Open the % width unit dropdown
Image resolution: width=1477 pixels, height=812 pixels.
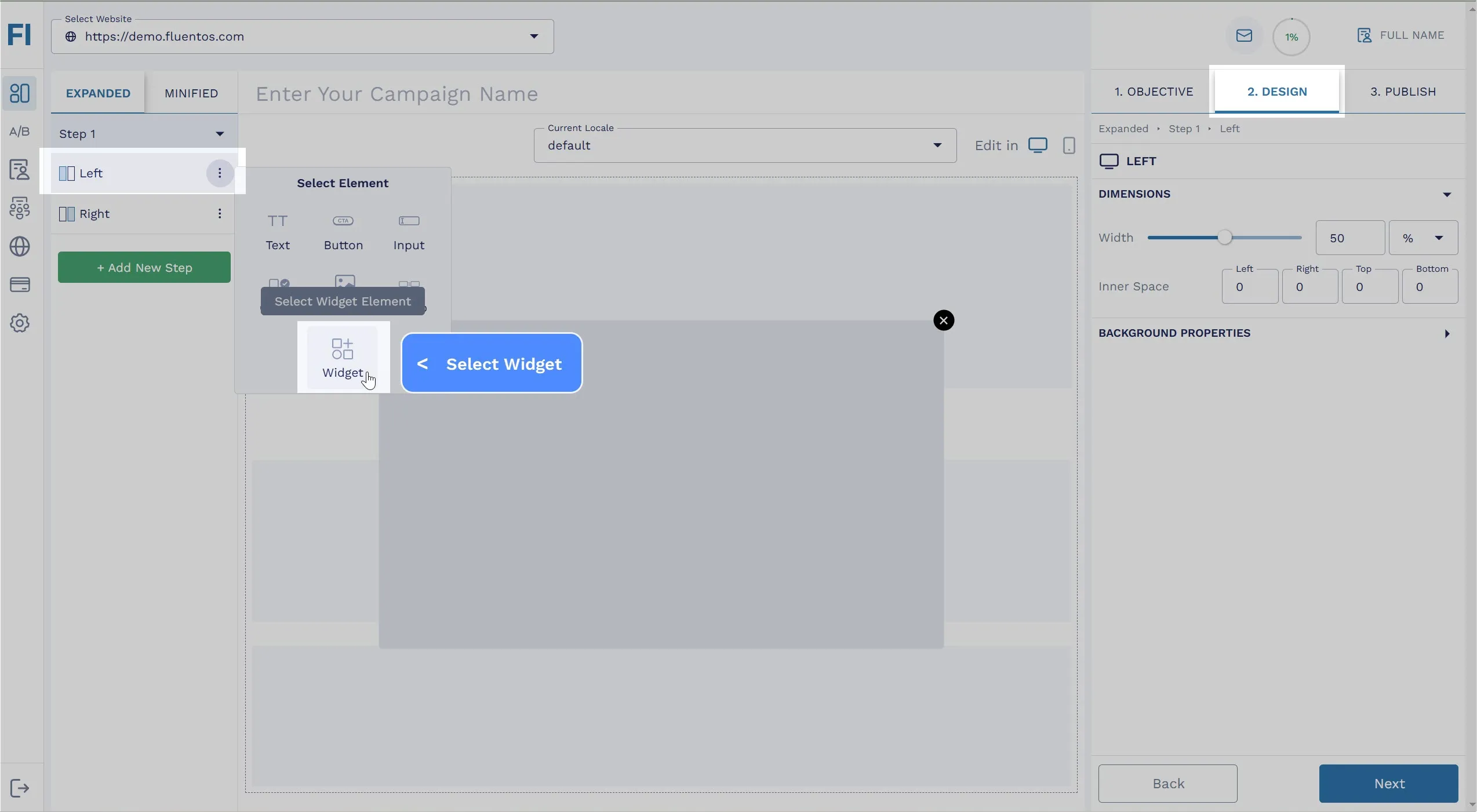click(x=1423, y=238)
